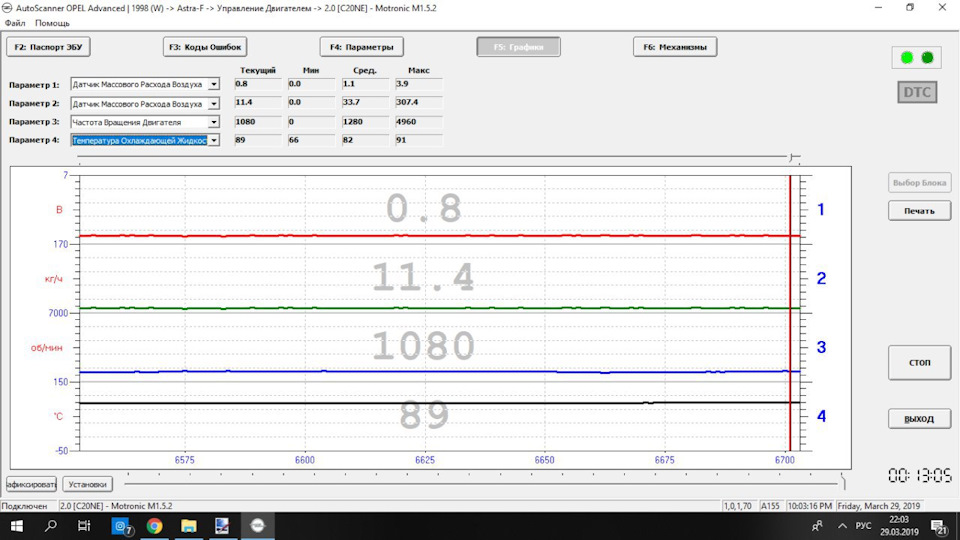
Task: Move the top graph range slider handle
Action: click(x=793, y=158)
